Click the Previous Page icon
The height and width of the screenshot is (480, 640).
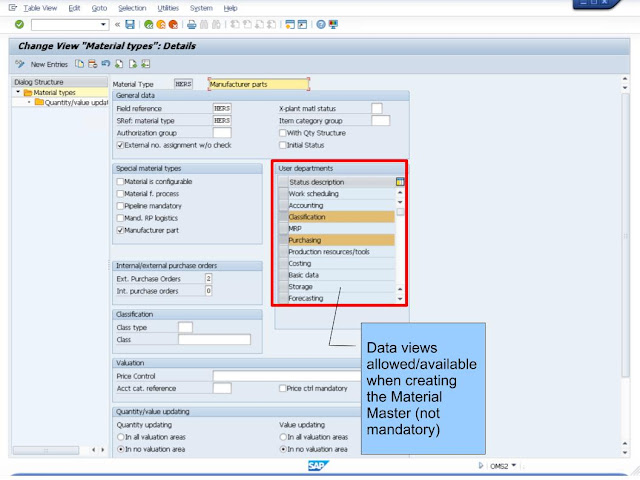coord(247,25)
